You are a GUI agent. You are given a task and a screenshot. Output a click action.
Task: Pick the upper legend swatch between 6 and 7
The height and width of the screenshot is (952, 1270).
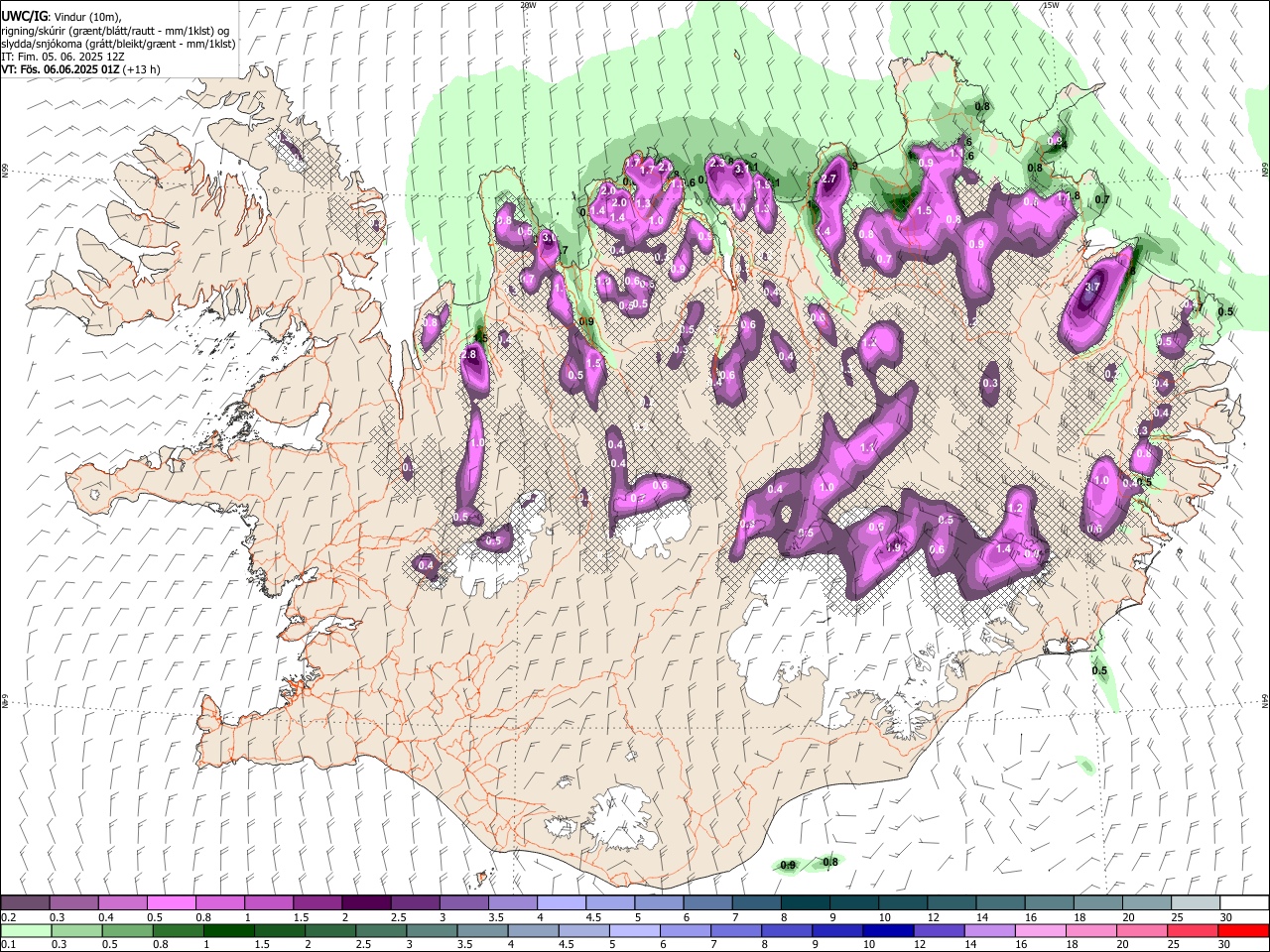tap(707, 902)
